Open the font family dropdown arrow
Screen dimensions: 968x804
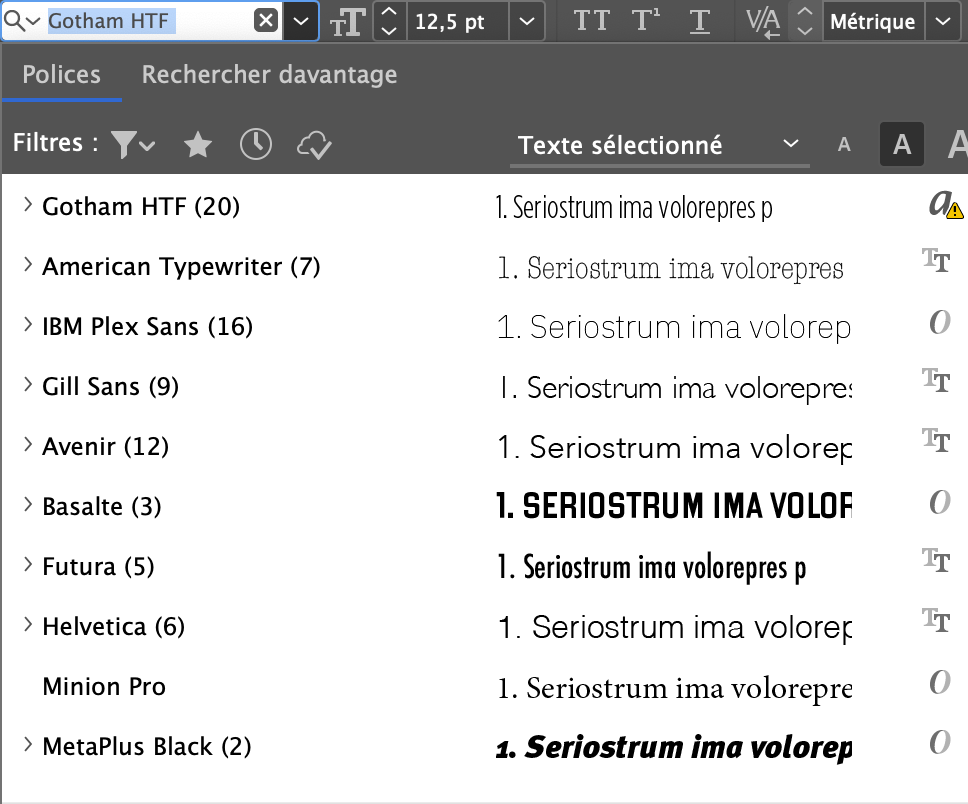click(x=300, y=21)
